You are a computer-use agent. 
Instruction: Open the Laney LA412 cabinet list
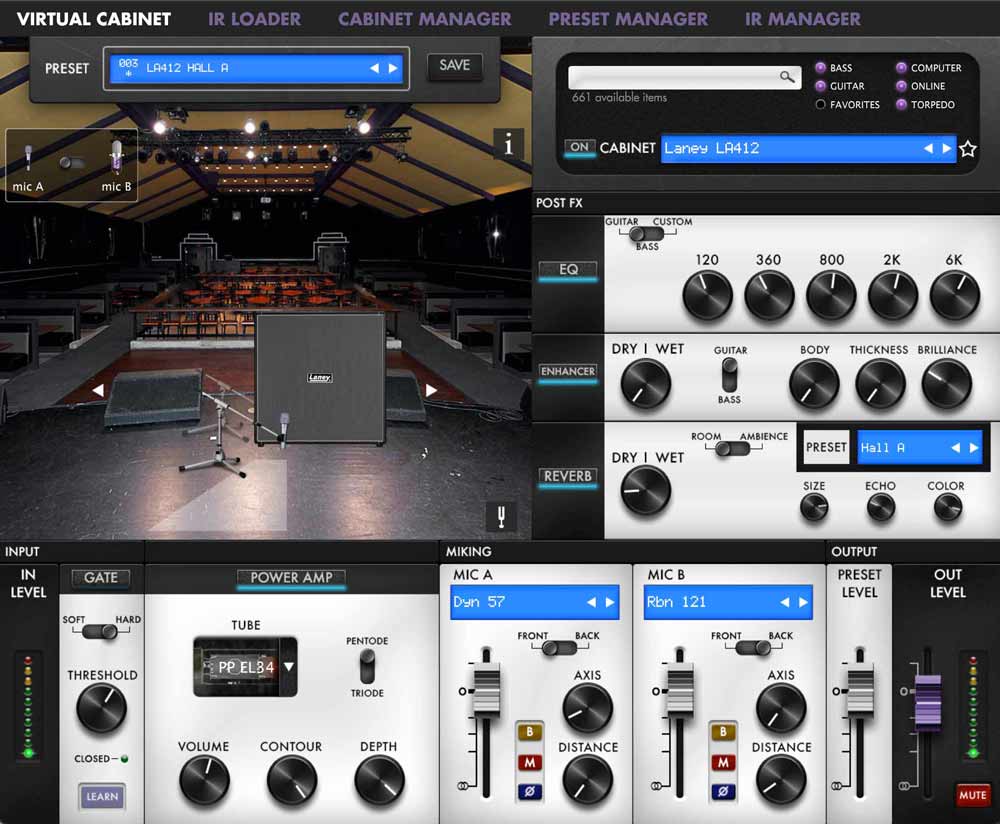tap(808, 149)
